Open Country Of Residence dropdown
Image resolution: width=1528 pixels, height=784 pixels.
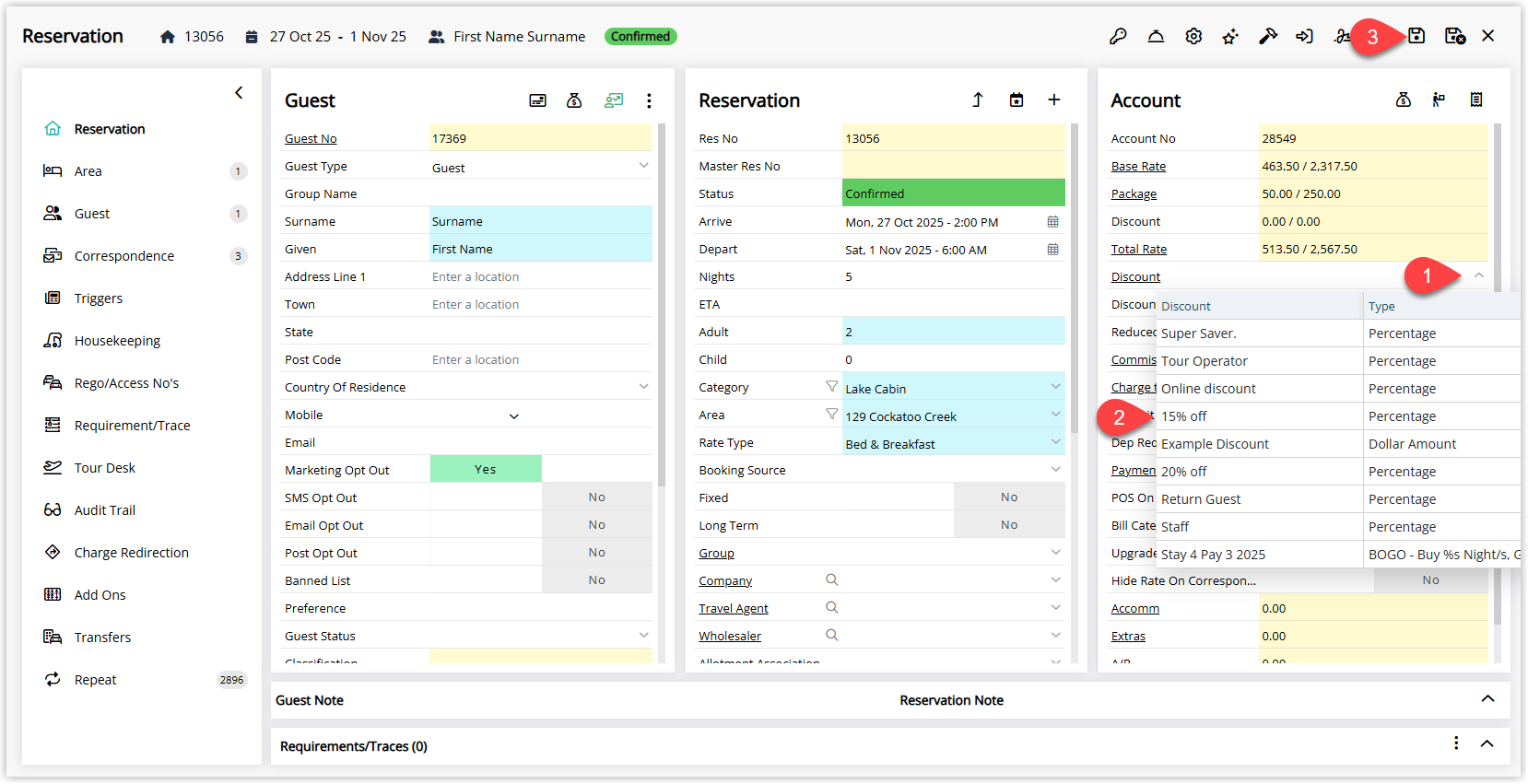(643, 387)
